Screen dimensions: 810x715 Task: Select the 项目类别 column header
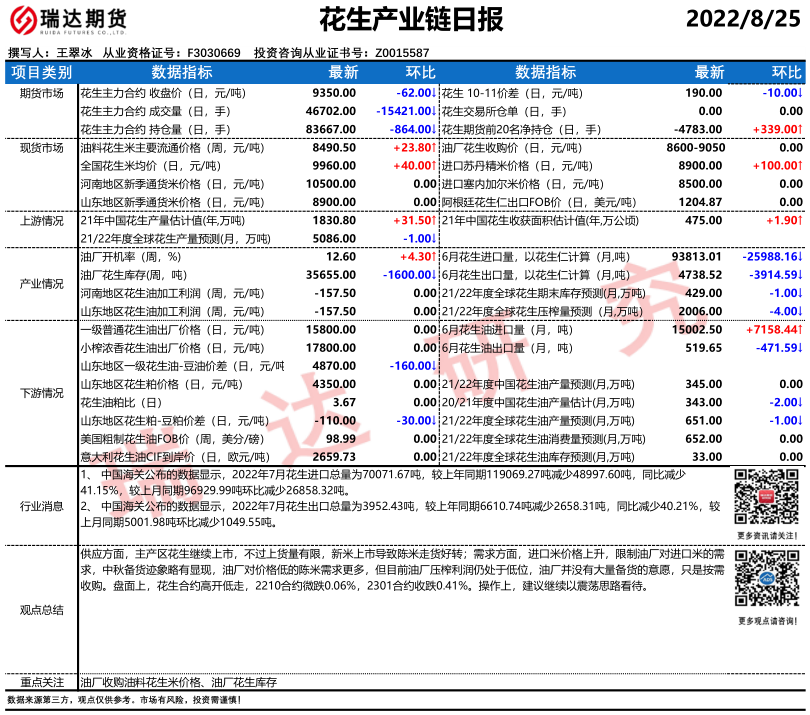pos(41,73)
